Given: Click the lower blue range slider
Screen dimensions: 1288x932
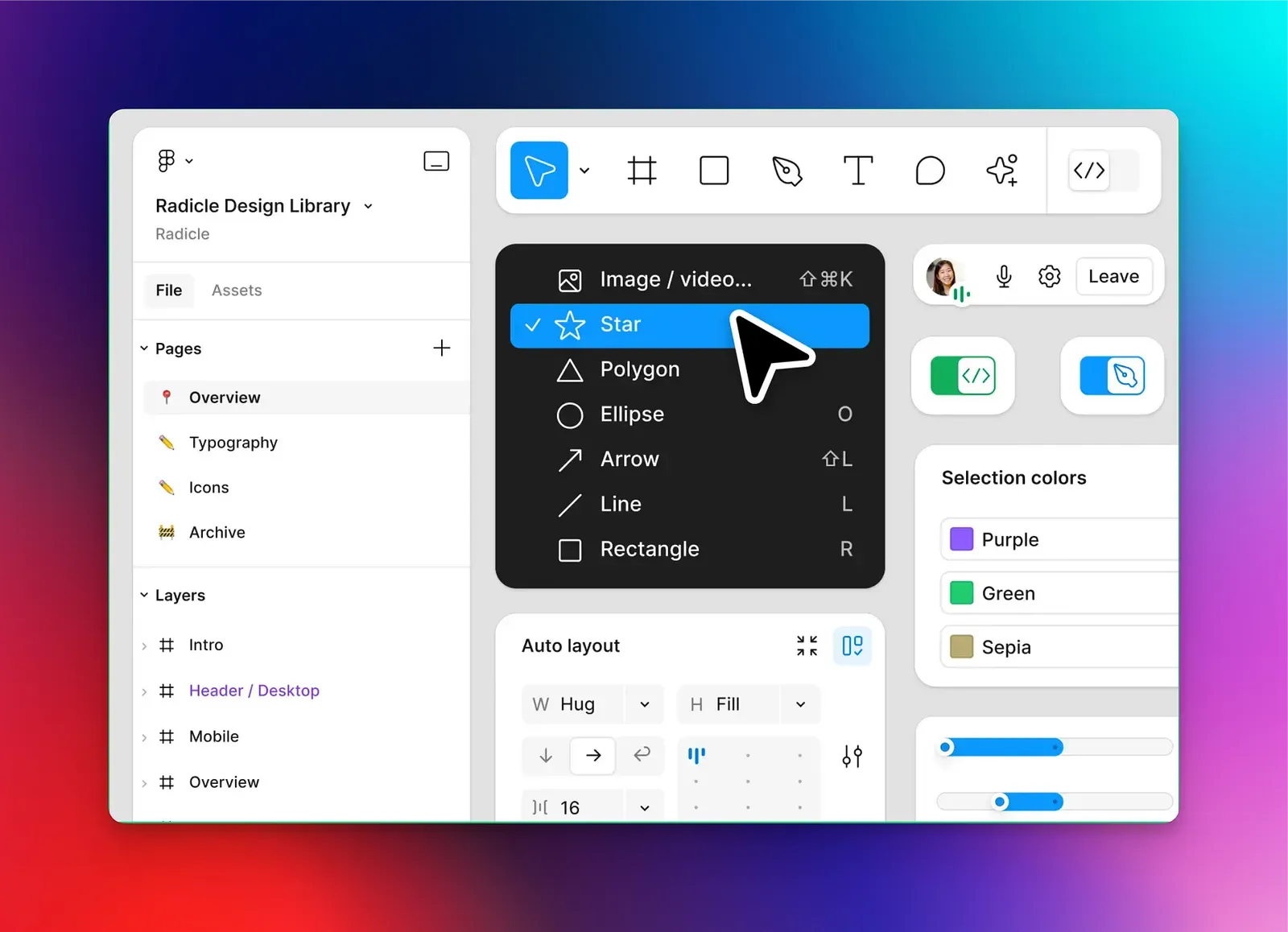Looking at the screenshot, I should (1055, 802).
